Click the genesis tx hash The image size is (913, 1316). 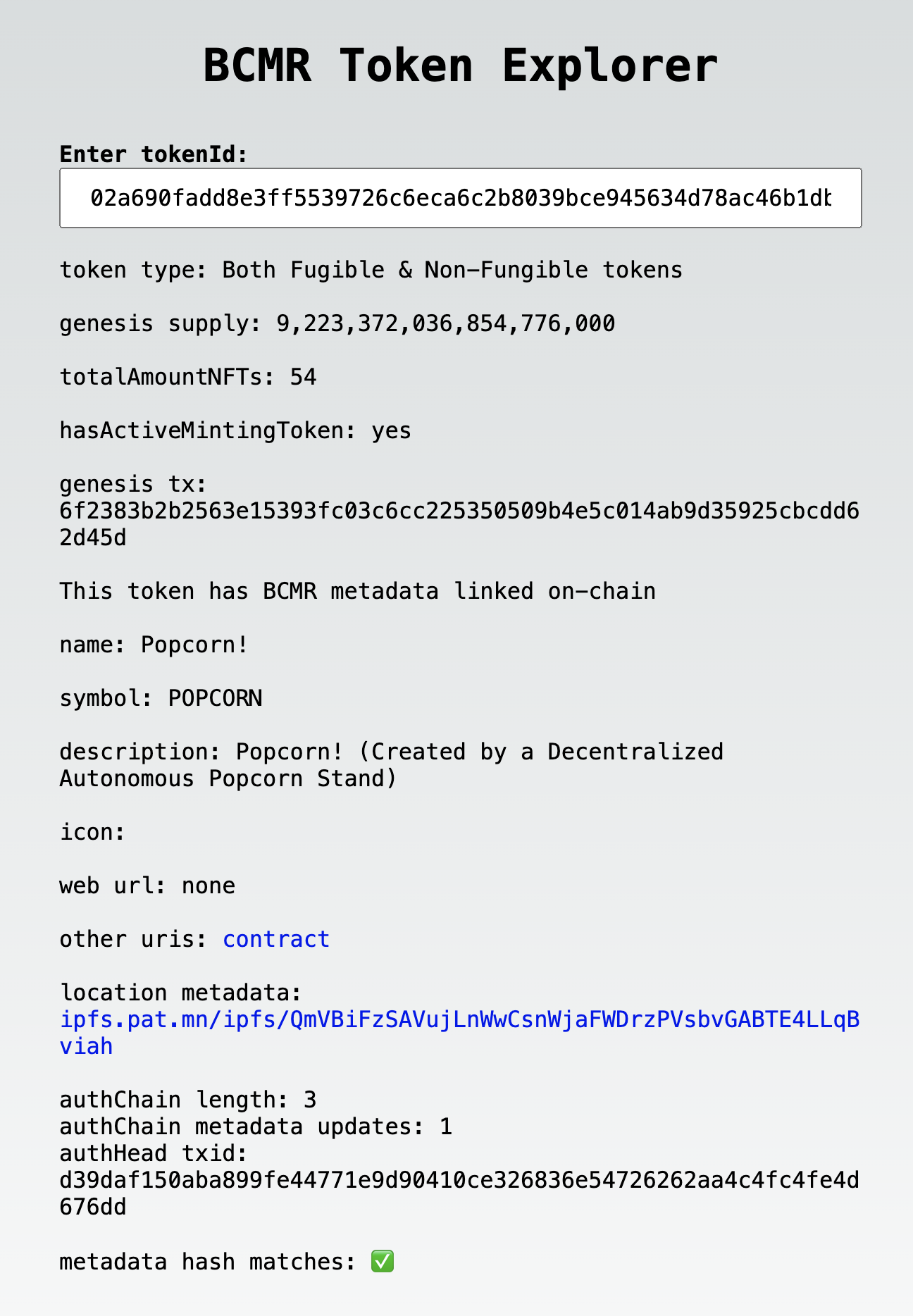459,511
